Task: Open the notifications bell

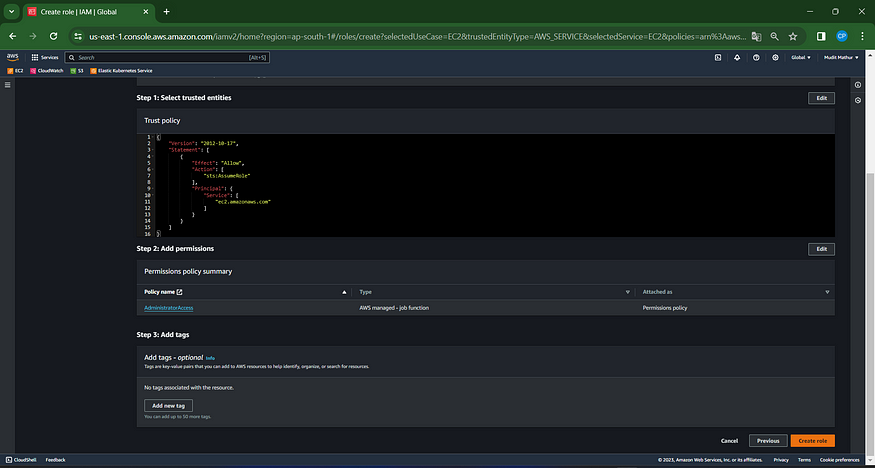Action: [737, 57]
